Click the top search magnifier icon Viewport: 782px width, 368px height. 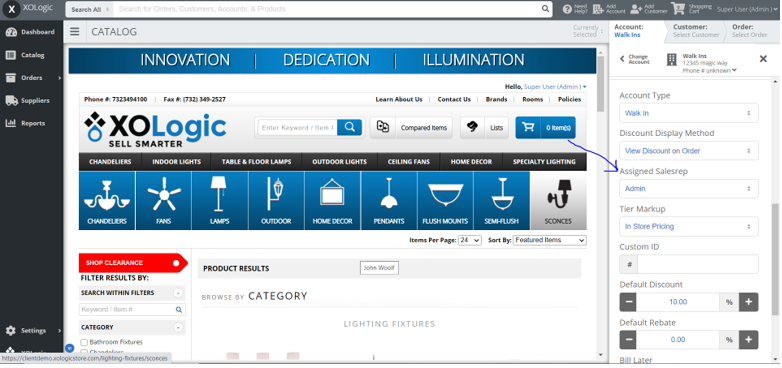(546, 9)
